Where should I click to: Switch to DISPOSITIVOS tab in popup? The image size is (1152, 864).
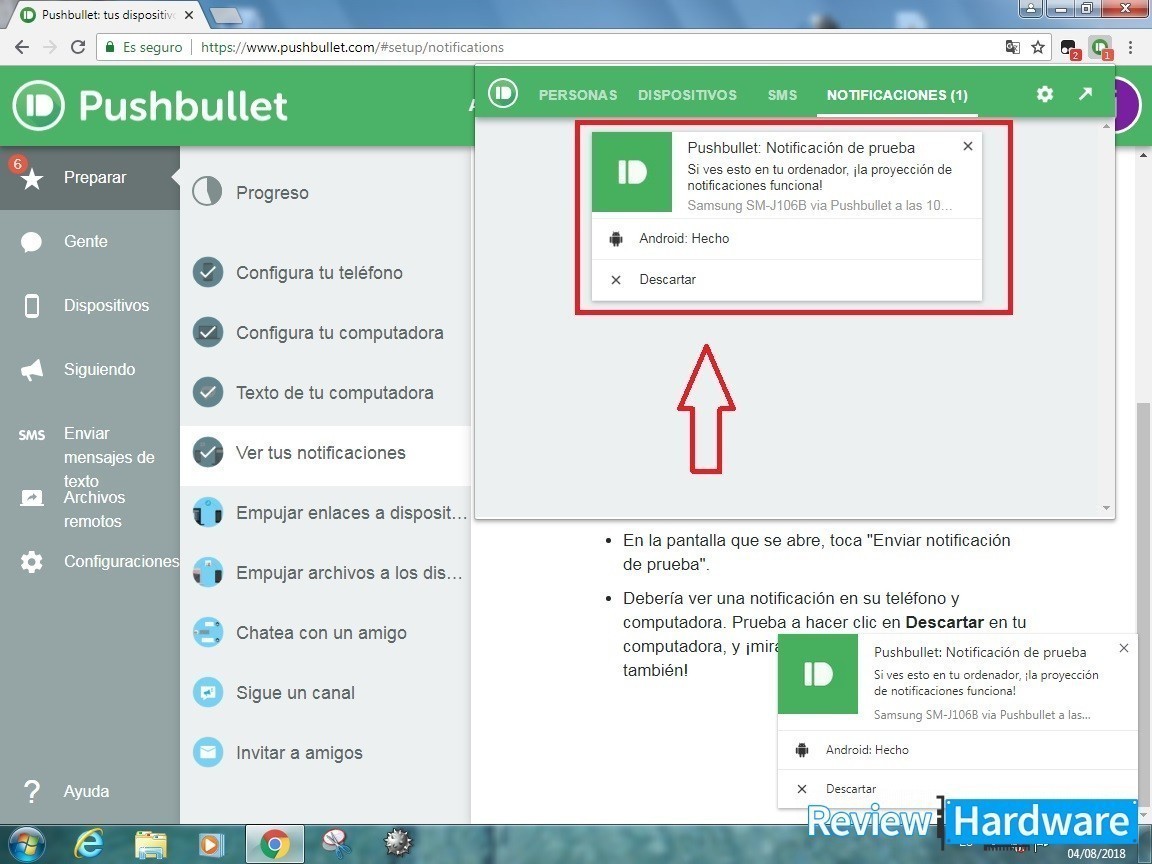click(x=687, y=95)
